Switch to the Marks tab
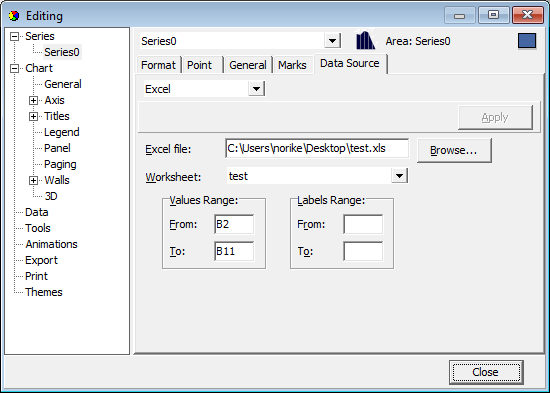 pyautogui.click(x=292, y=65)
